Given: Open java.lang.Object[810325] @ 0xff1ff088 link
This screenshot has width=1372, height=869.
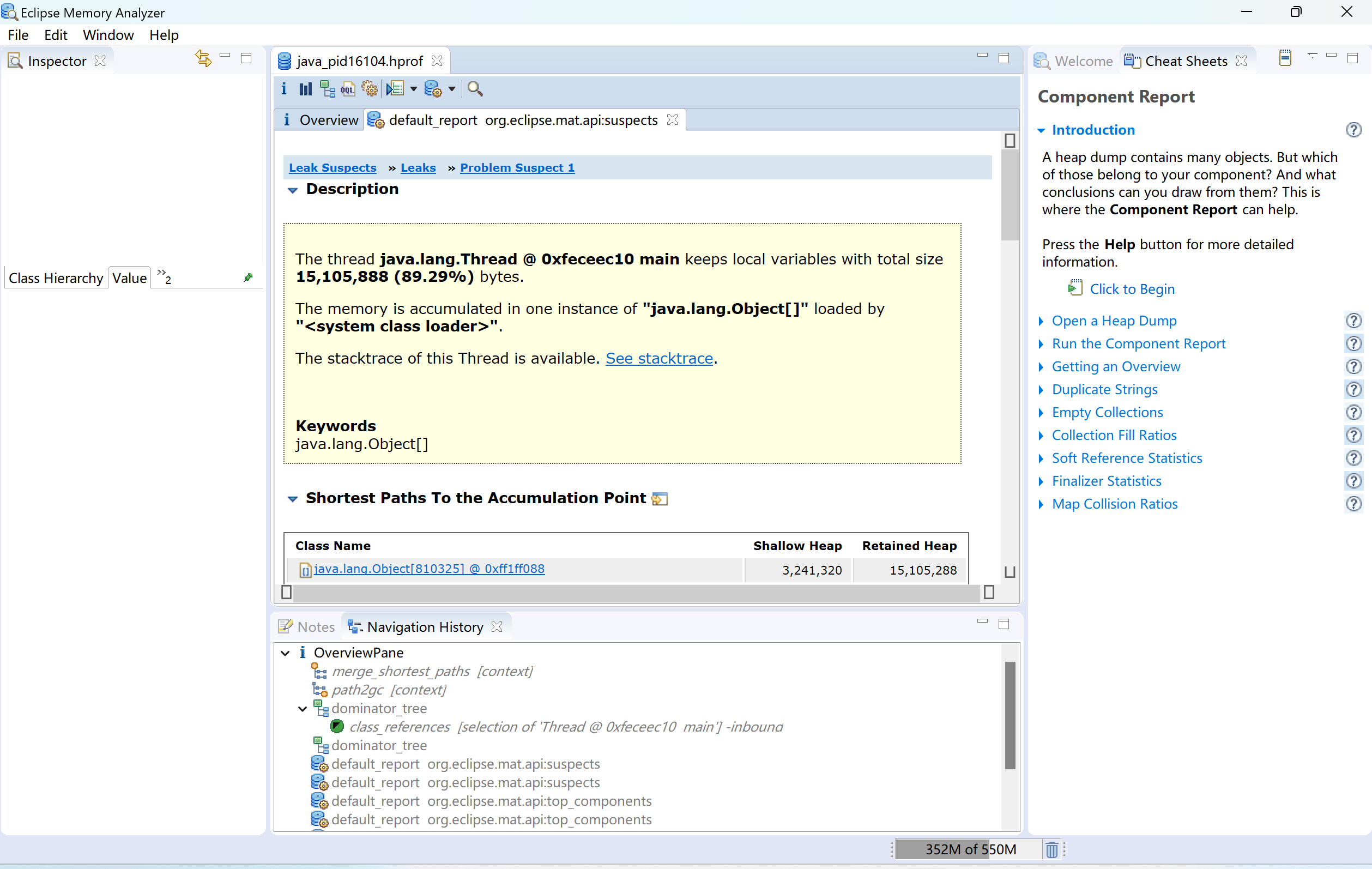Looking at the screenshot, I should (x=429, y=569).
